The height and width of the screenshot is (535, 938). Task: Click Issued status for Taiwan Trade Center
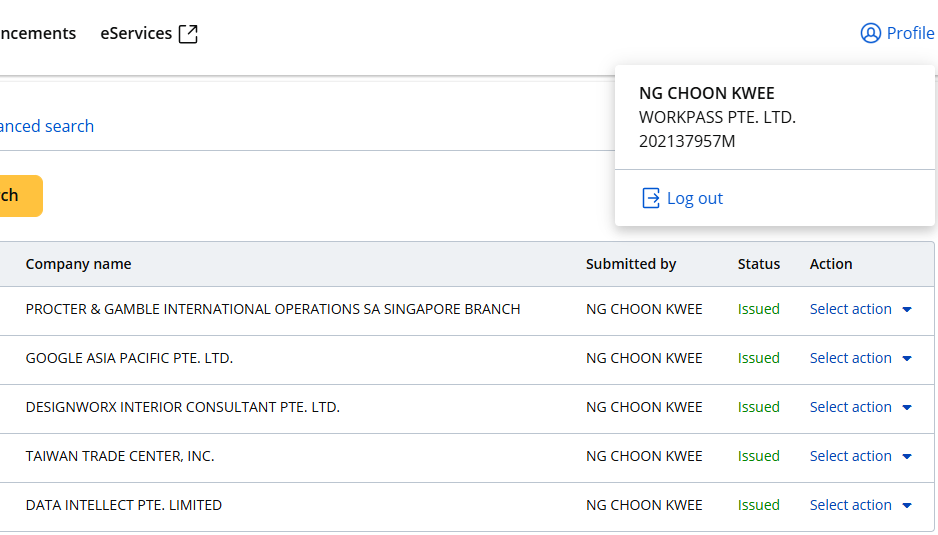pos(759,456)
